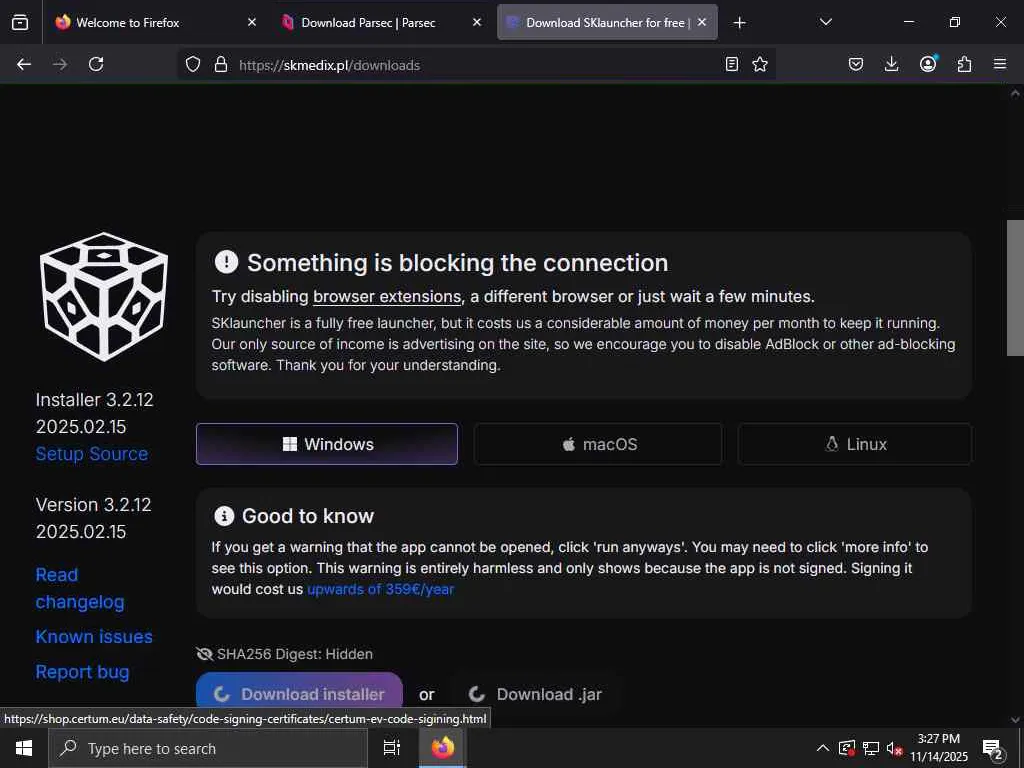
Task: Open Extensions puzzle icon
Action: (964, 64)
